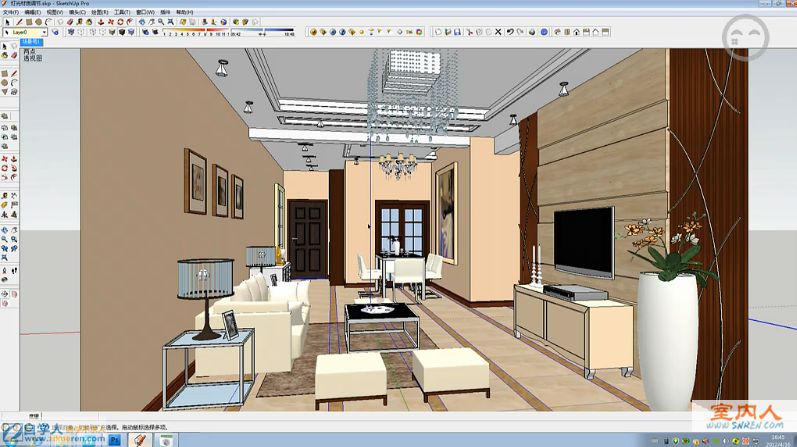Select the arrow tool in the top toolbar
This screenshot has height=447, width=797.
pyautogui.click(x=8, y=22)
